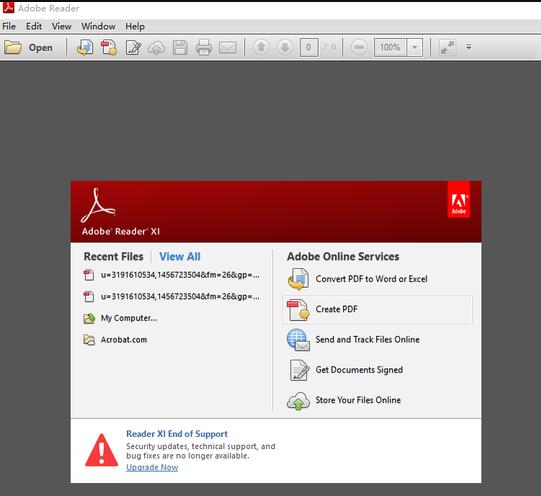This screenshot has width=541, height=496.
Task: Click the globe envelope Send Files icon
Action: pyautogui.click(x=298, y=340)
